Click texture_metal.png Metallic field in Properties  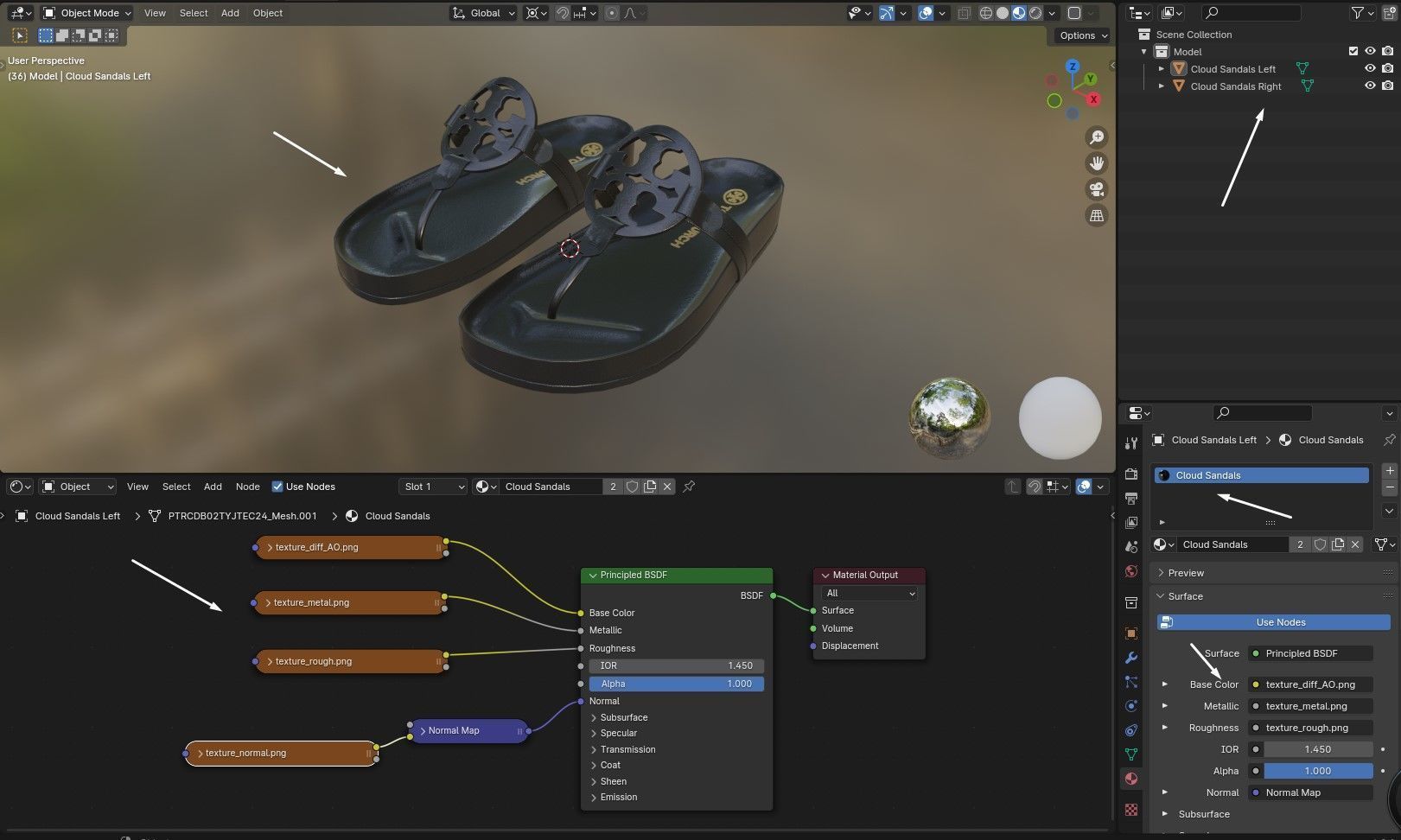tap(1310, 706)
